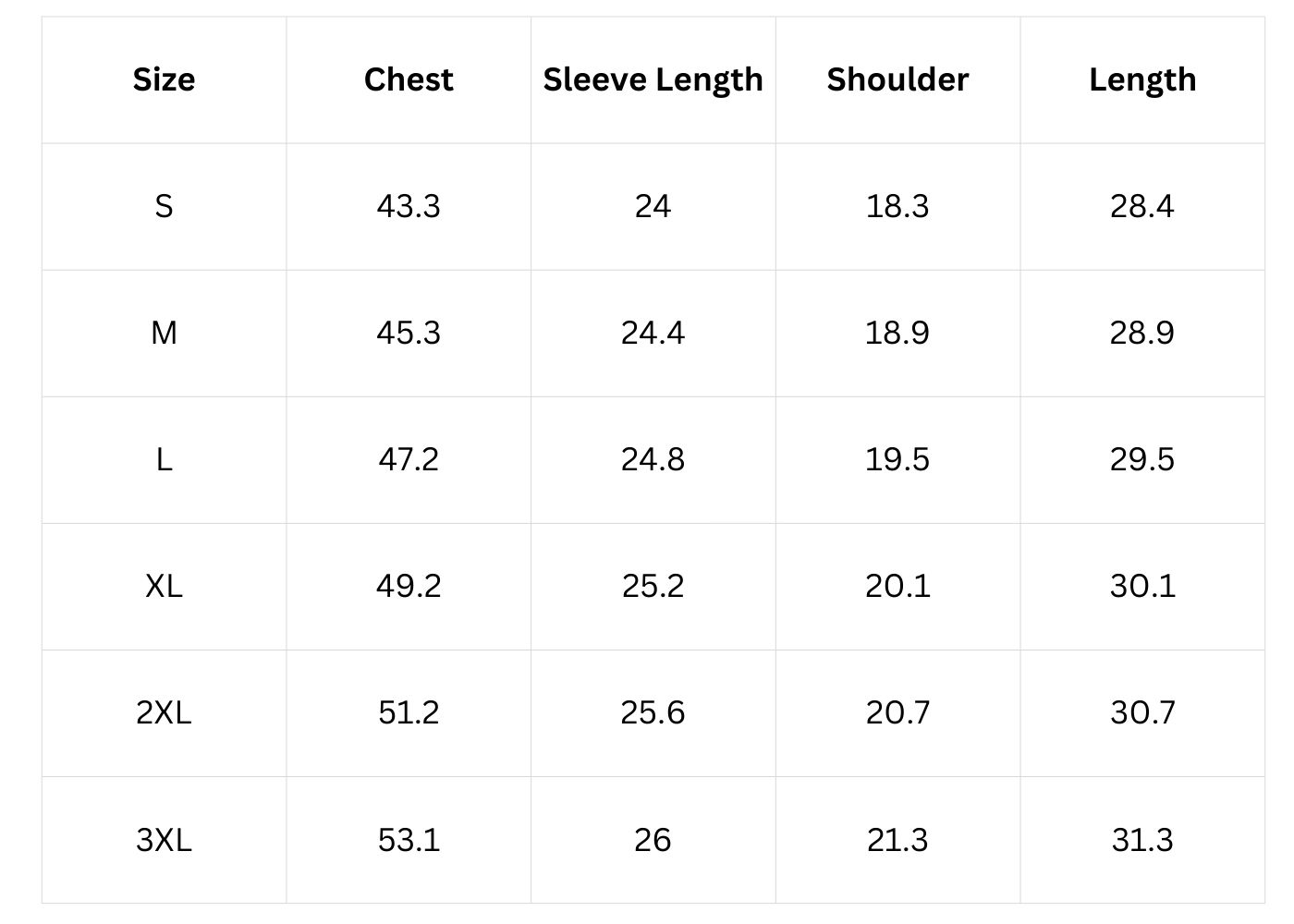Select the M size row label
The width and height of the screenshot is (1294, 924).
coord(164,333)
